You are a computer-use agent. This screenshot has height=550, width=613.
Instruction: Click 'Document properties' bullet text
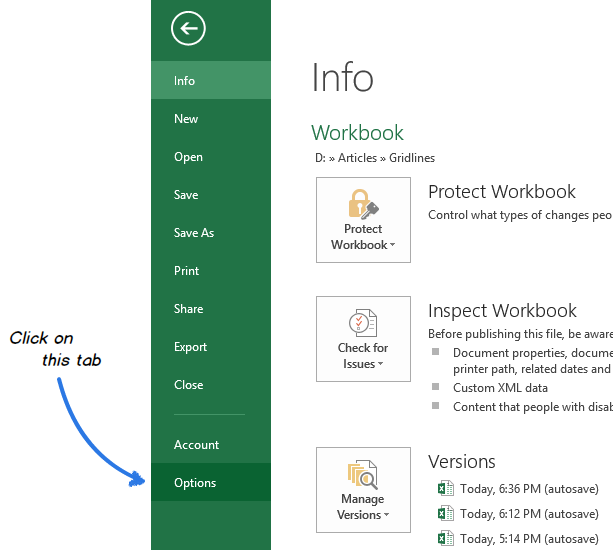[533, 353]
